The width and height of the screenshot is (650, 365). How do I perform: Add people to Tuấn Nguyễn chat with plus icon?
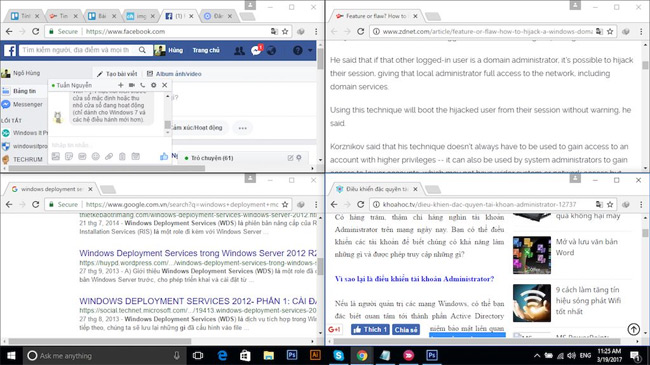[121, 85]
